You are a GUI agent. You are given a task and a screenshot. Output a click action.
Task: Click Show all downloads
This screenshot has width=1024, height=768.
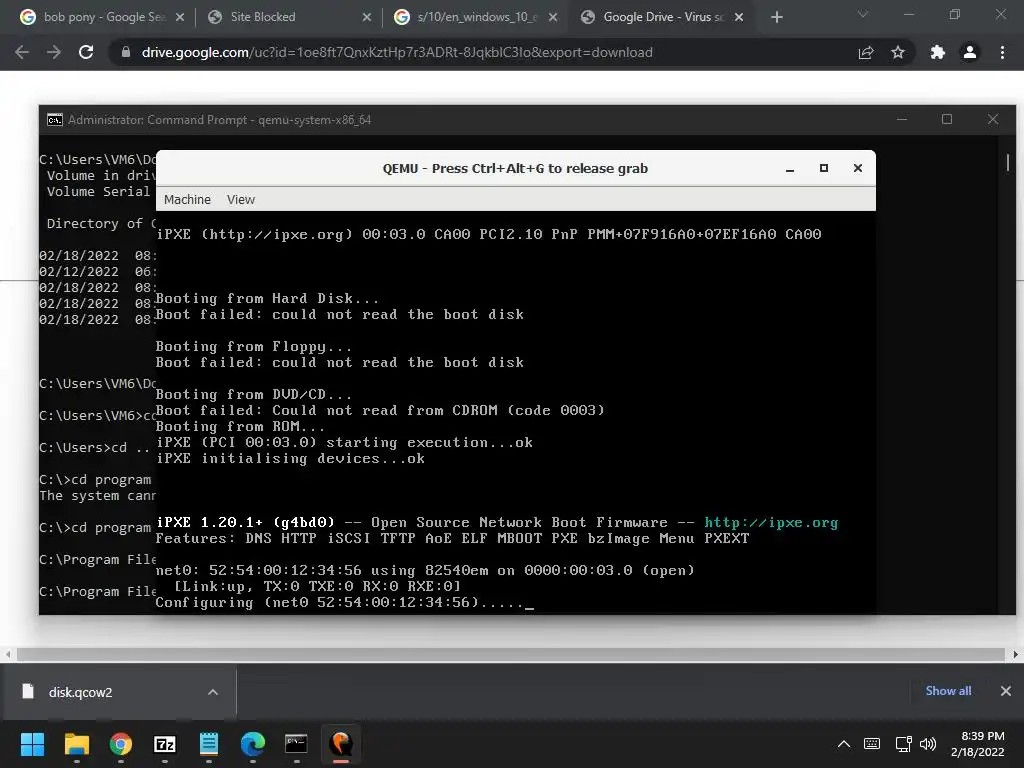tap(948, 691)
